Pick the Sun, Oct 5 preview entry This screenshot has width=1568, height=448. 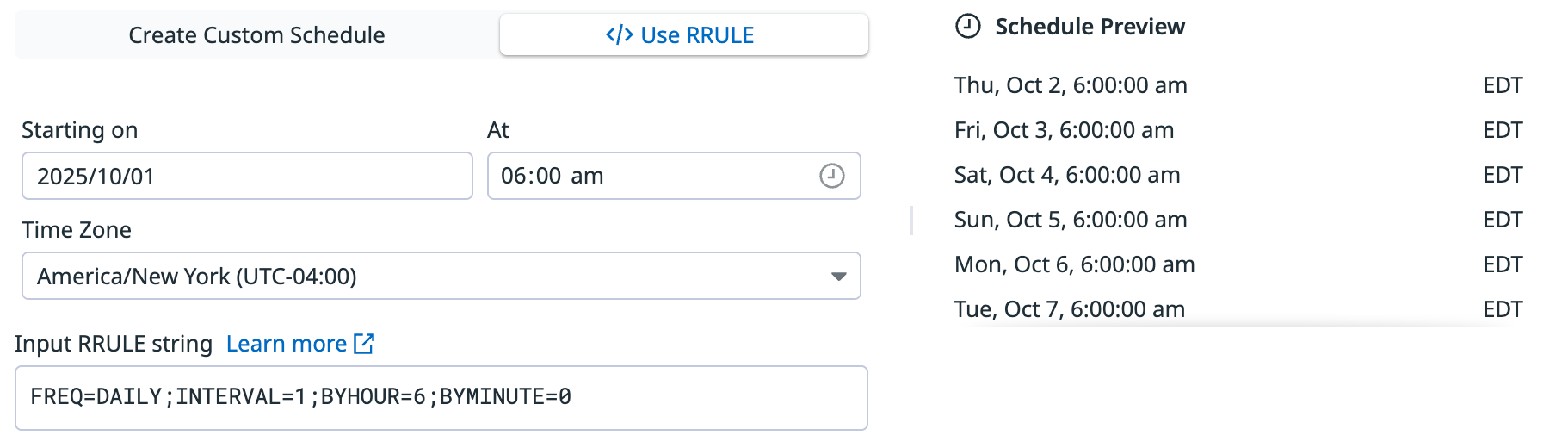[1071, 220]
